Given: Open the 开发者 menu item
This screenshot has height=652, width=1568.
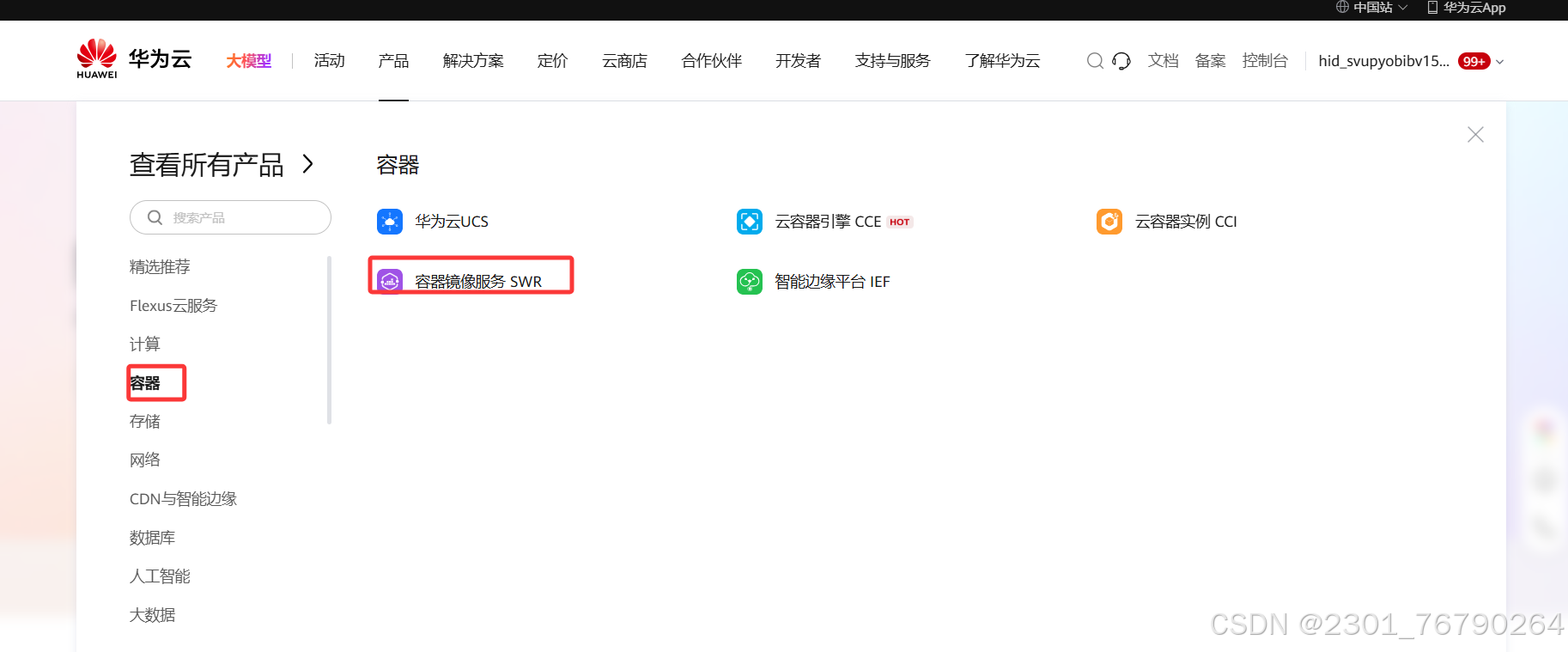Looking at the screenshot, I should [799, 61].
